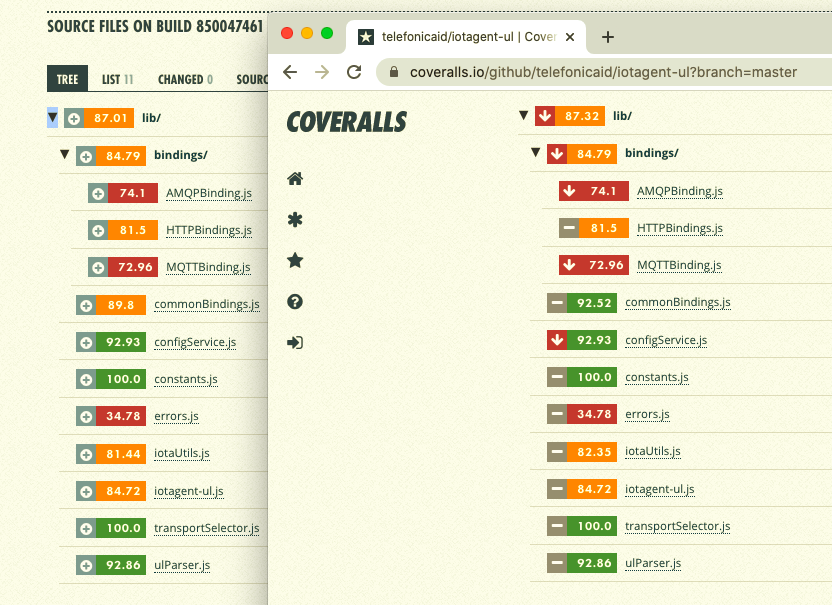Image resolution: width=832 pixels, height=605 pixels.
Task: Close the telefonicaid/iotagent-ul tab
Action: [570, 37]
